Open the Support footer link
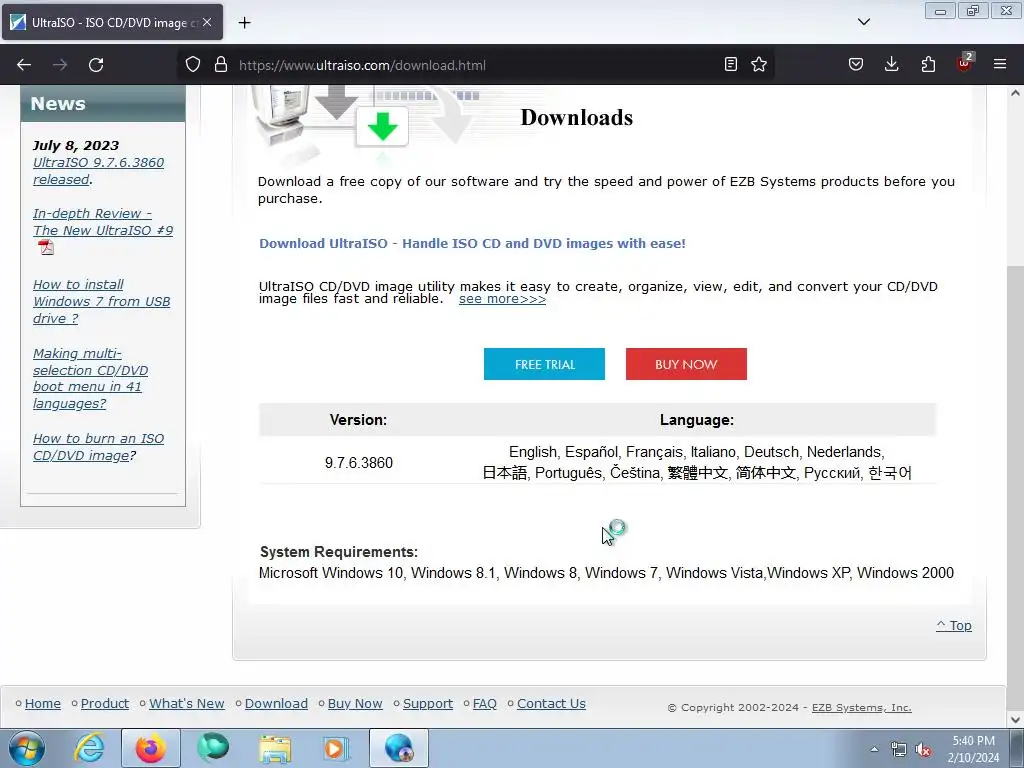This screenshot has height=768, width=1024. 428,703
